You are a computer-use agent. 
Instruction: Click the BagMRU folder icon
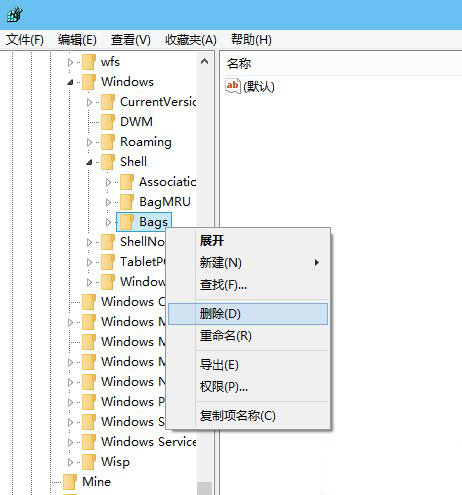(127, 202)
